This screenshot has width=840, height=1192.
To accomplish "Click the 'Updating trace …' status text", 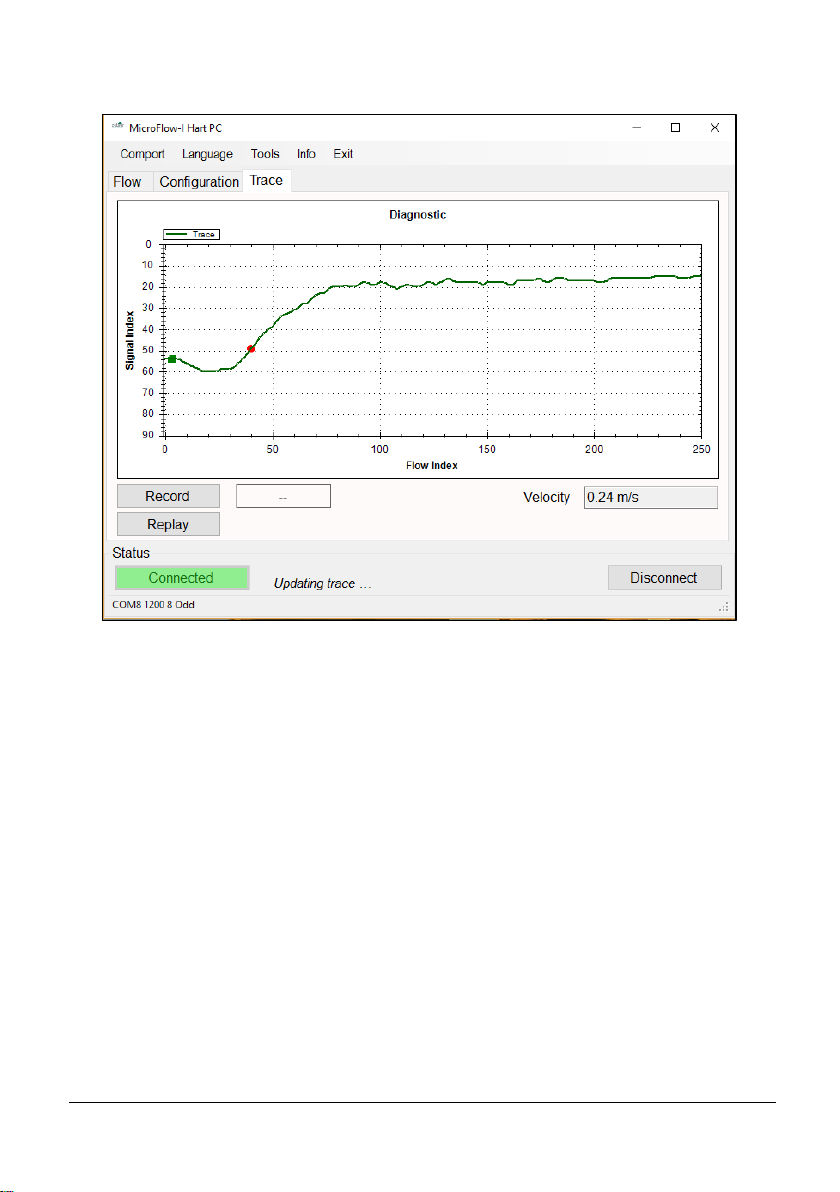I will [x=322, y=584].
